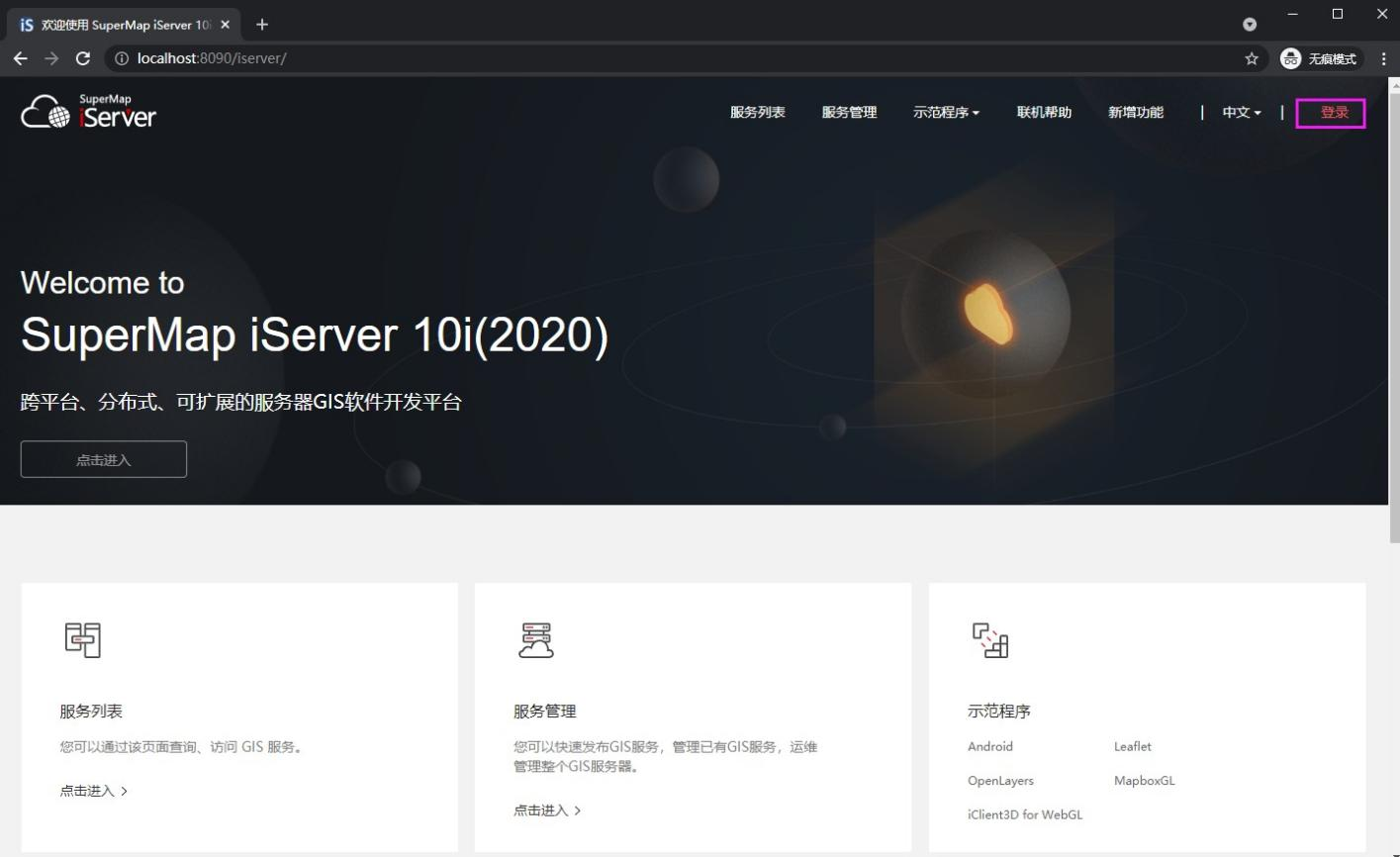Reload the page with refresh icon

[83, 58]
